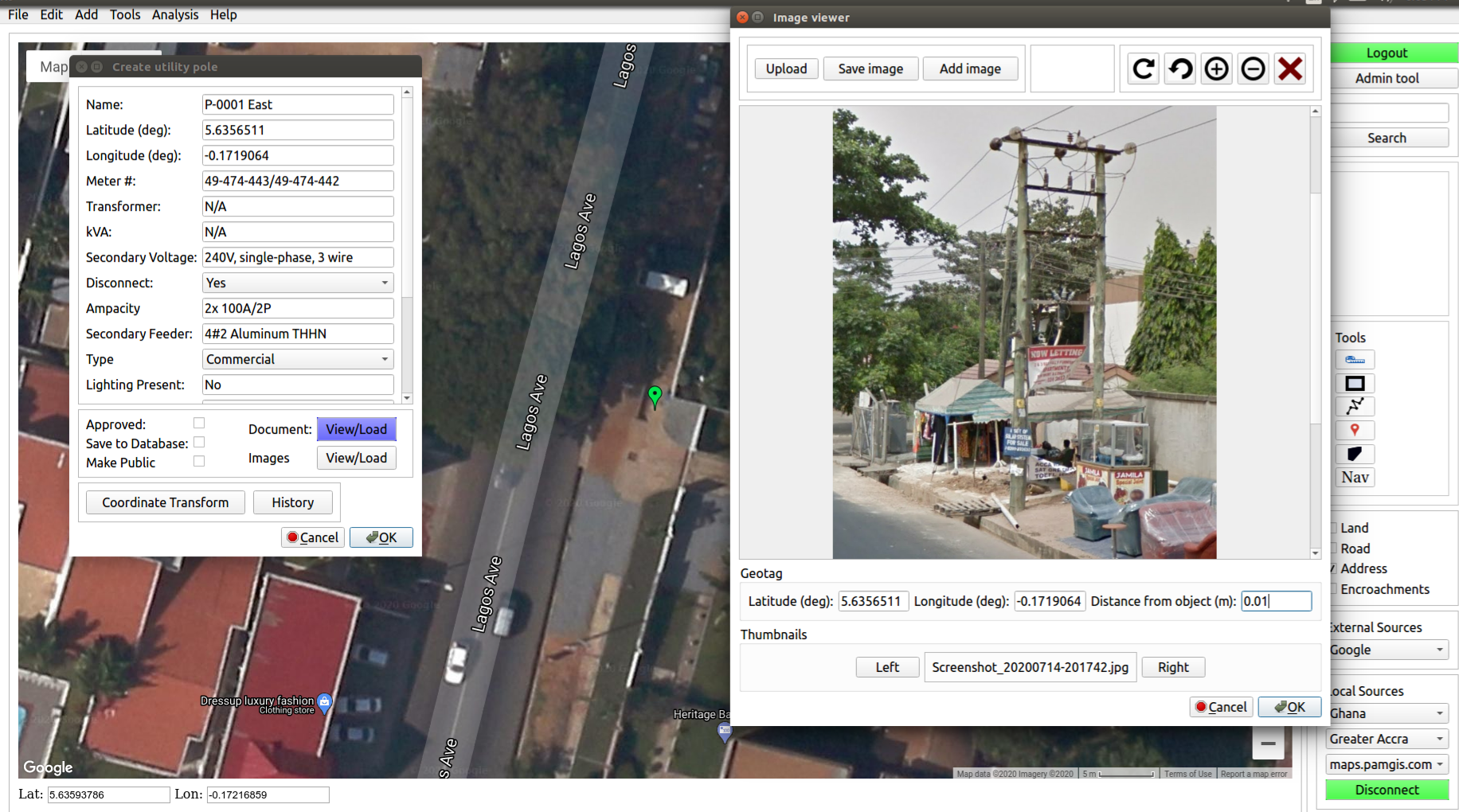Click the Save image button

[870, 68]
